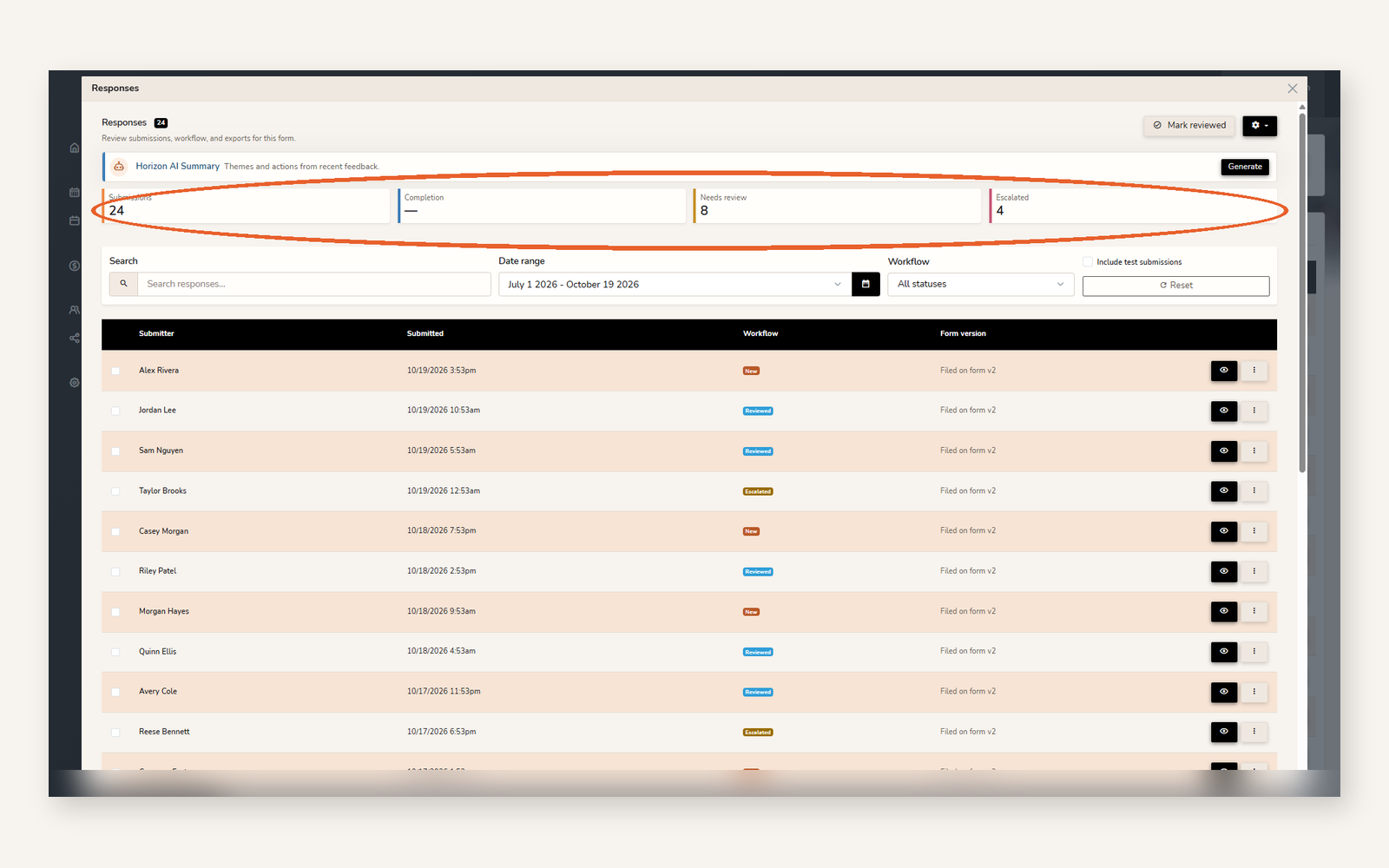This screenshot has width=1389, height=868.
Task: Expand the Quinn Ellis row options menu
Action: [1254, 651]
